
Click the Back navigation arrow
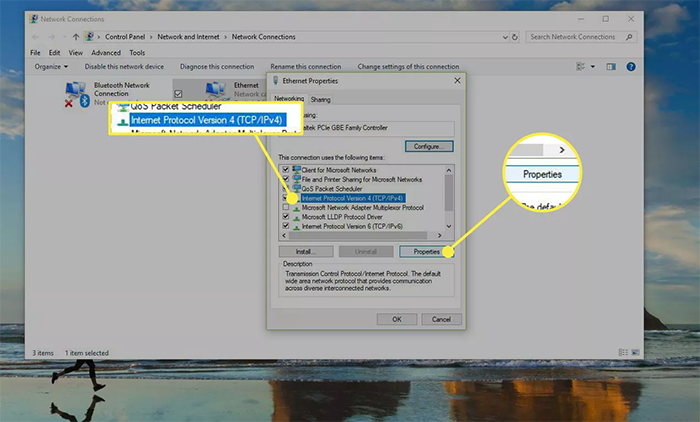(35, 37)
